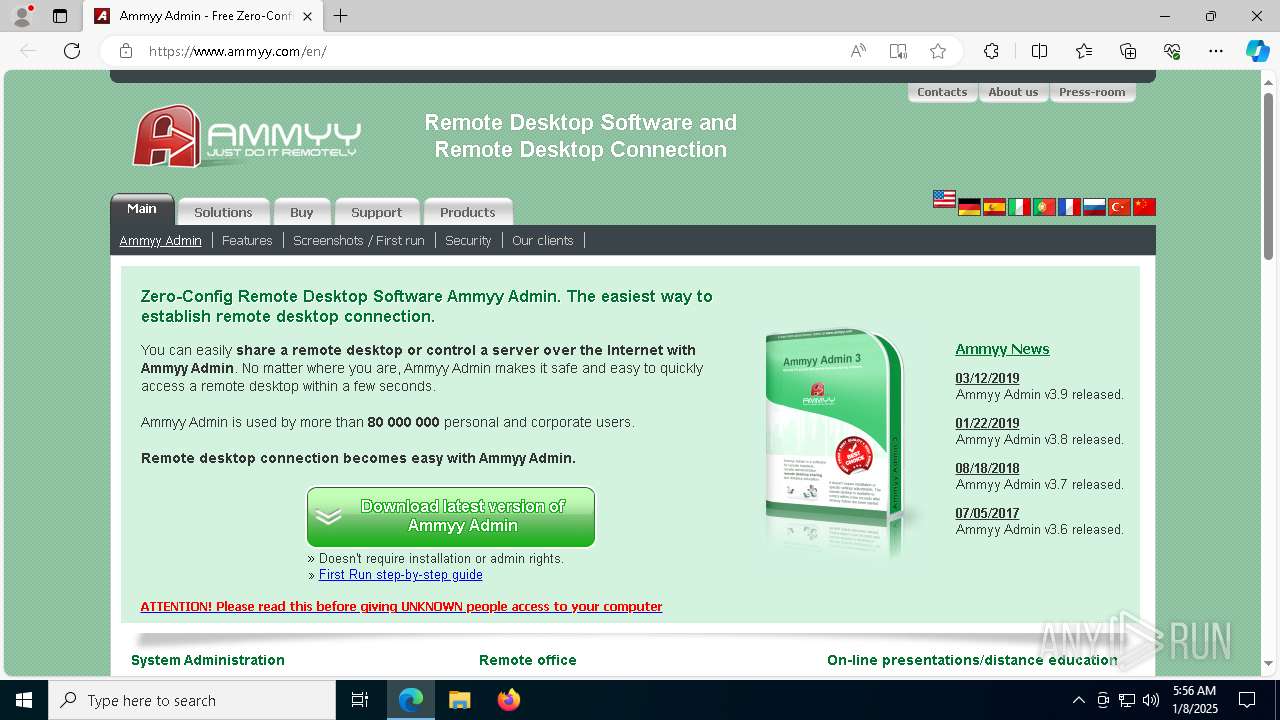Click the Edge profile avatar icon
The height and width of the screenshot is (720, 1280).
22,16
